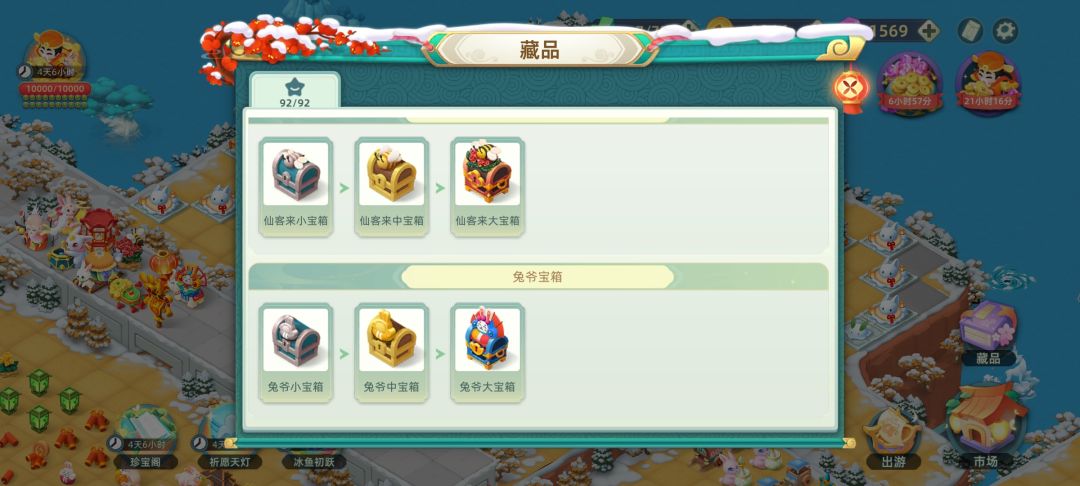The height and width of the screenshot is (486, 1080).
Task: Open the settings gear icon
Action: point(1005,31)
